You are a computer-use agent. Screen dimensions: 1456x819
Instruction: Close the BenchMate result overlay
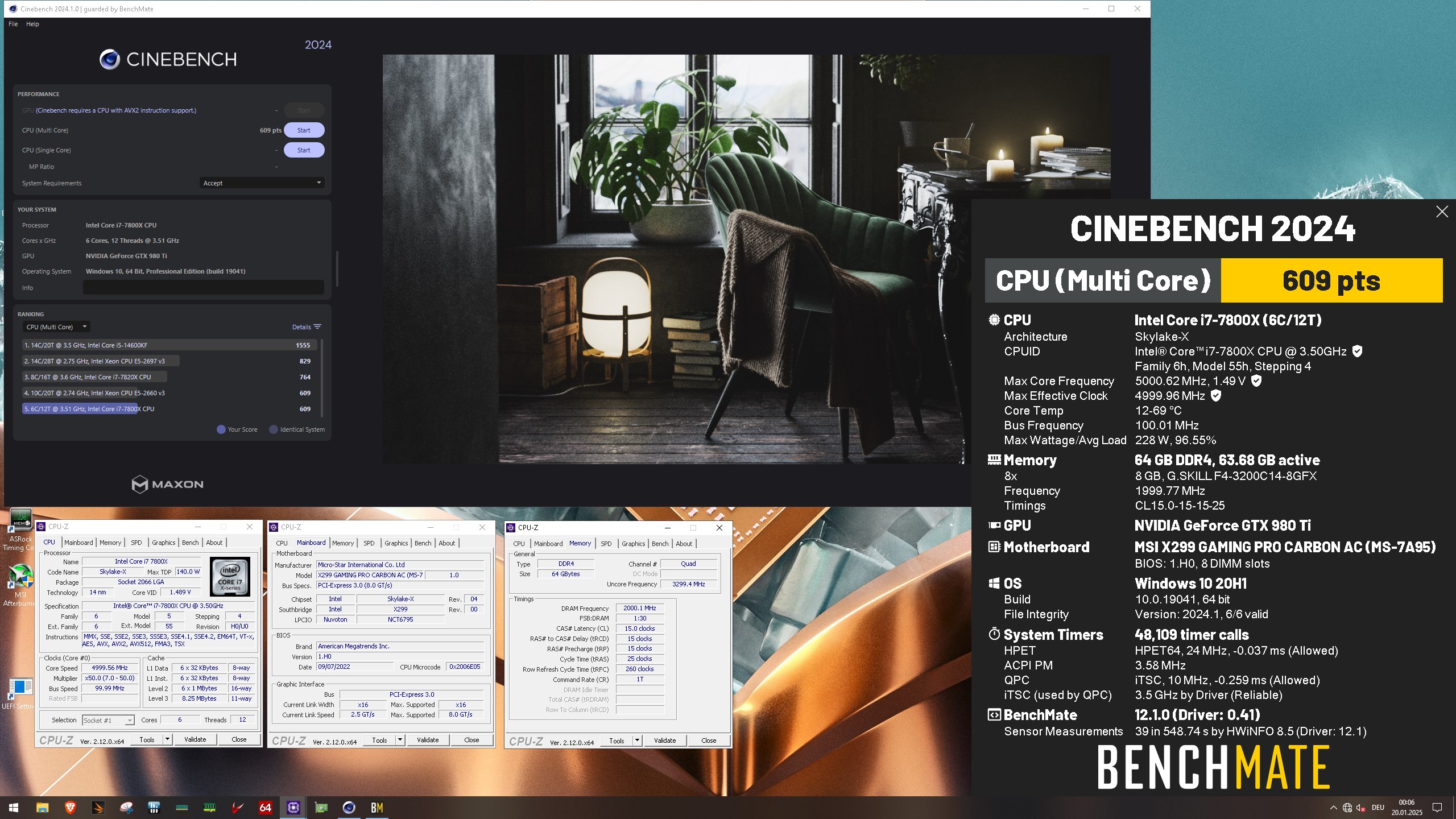1442,212
